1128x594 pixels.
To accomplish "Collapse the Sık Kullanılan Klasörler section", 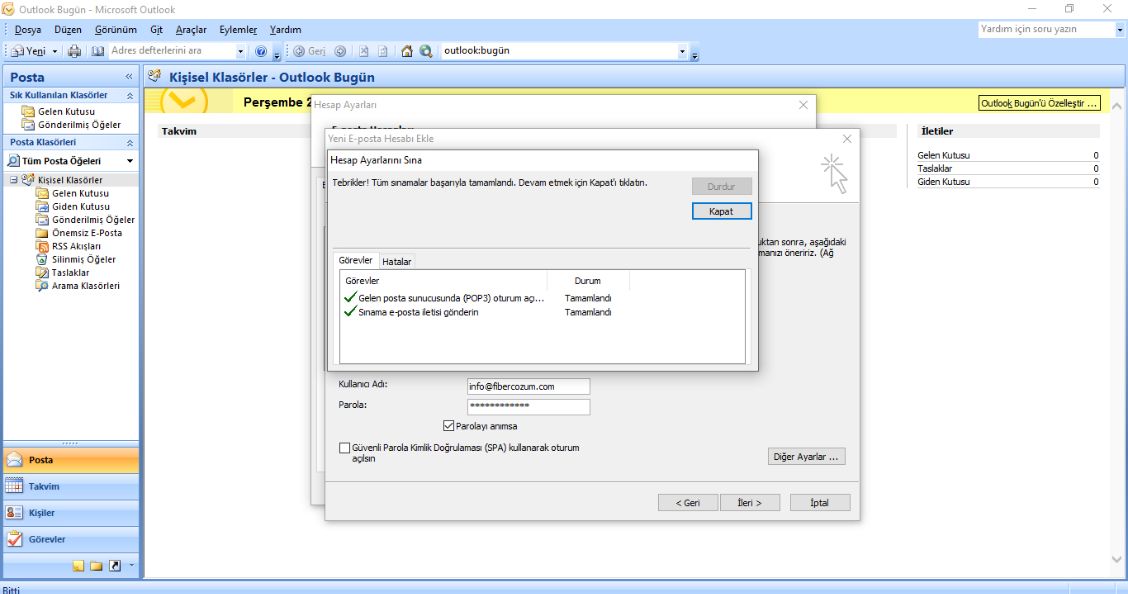I will click(129, 95).
